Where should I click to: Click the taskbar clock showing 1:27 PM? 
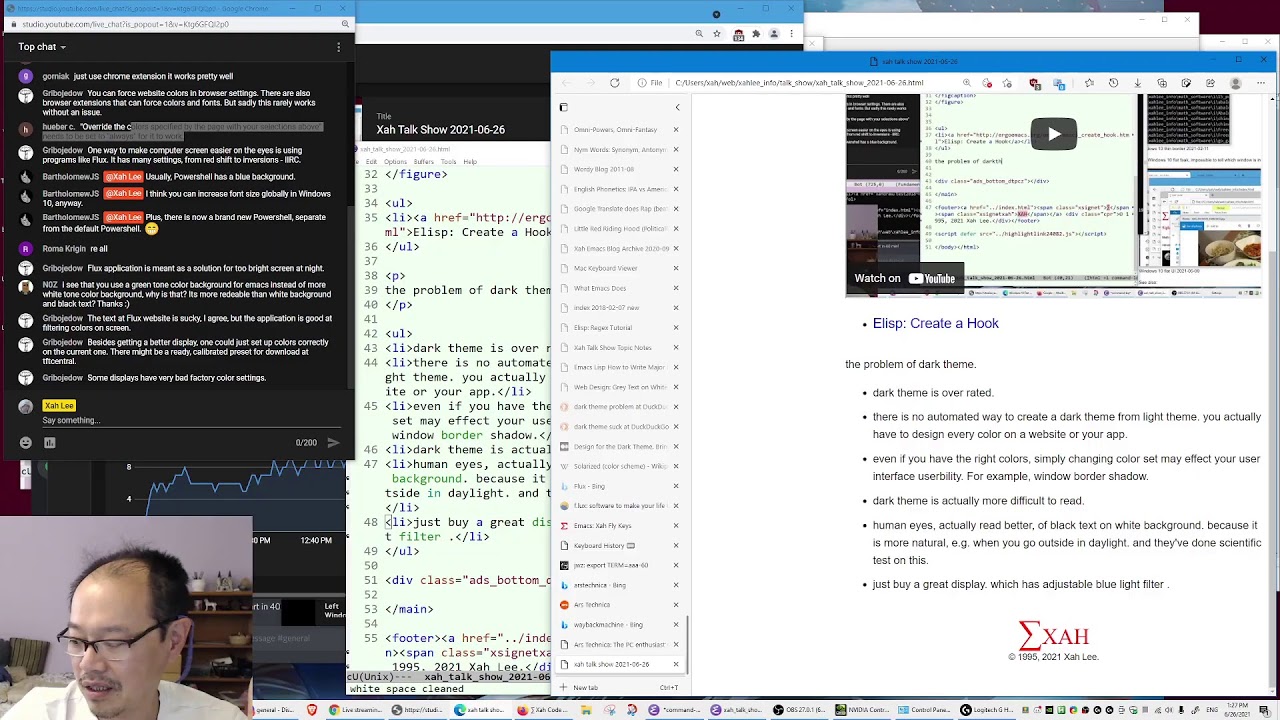[1237, 710]
